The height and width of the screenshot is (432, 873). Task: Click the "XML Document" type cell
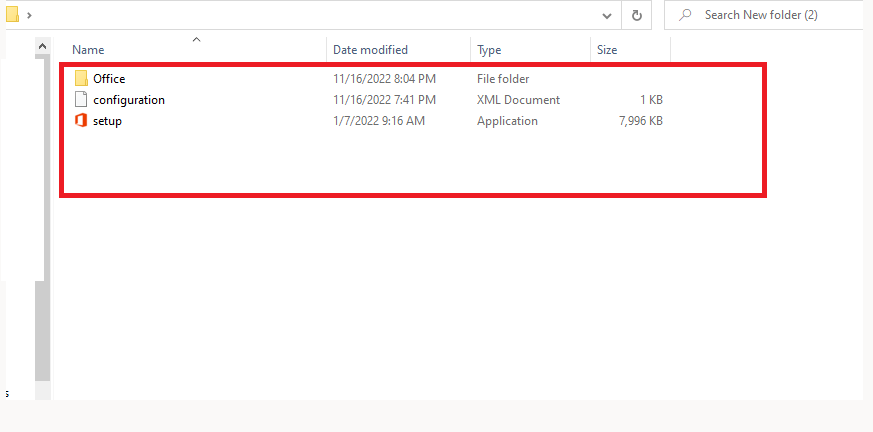[x=518, y=100]
